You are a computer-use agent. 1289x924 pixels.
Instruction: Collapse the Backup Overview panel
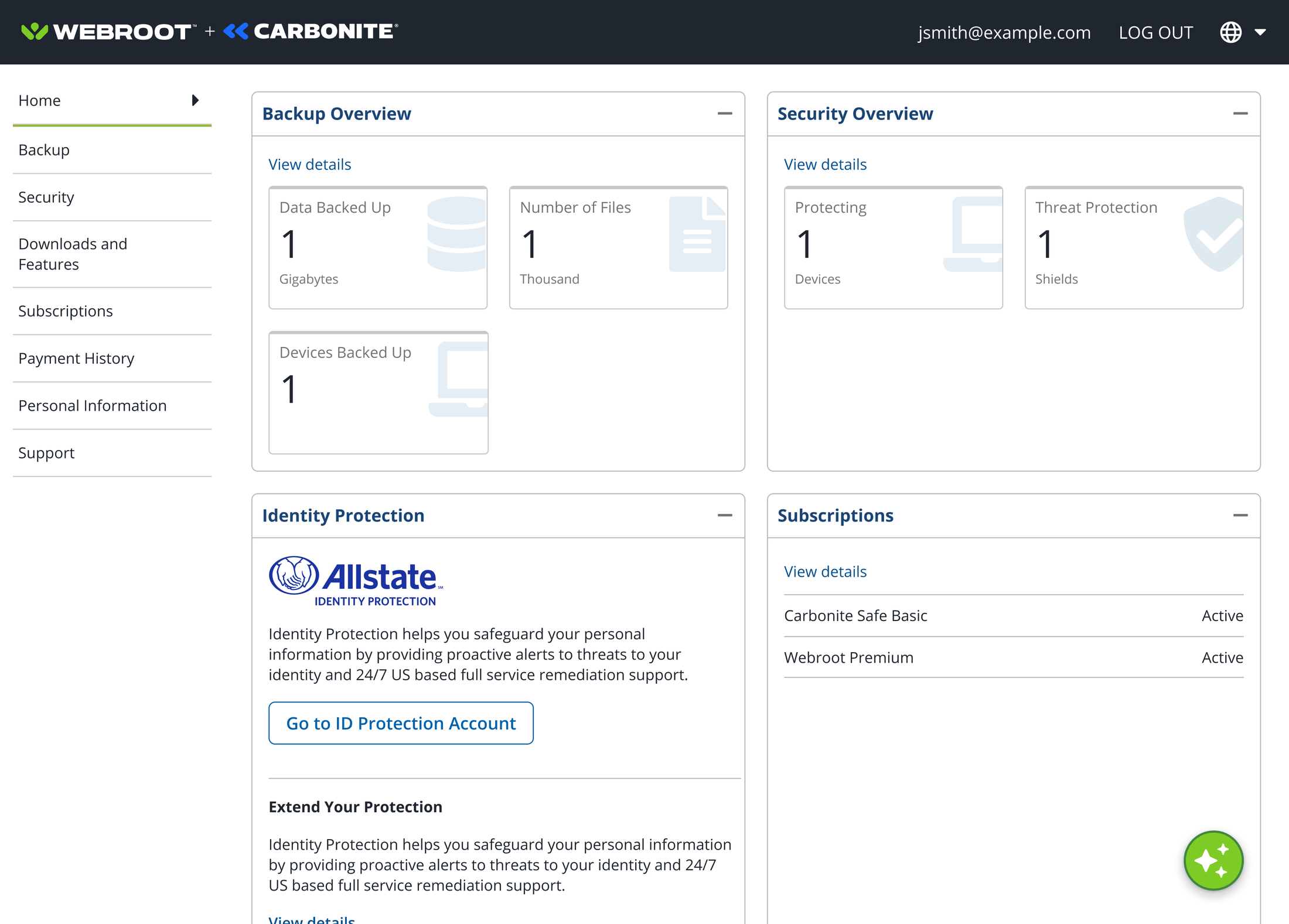click(x=725, y=114)
